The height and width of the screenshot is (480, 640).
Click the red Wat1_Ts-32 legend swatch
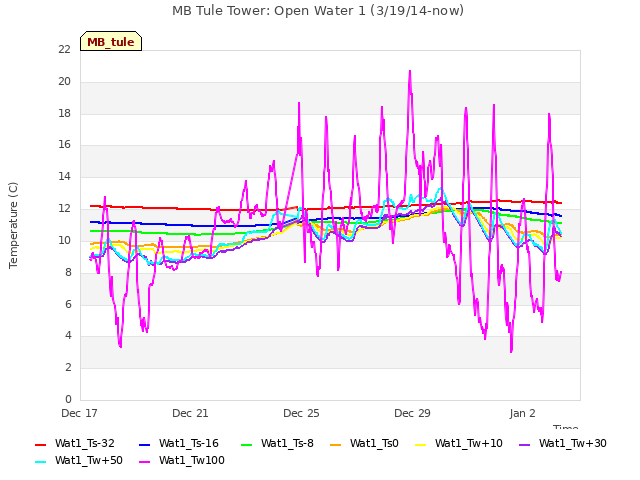click(40, 444)
